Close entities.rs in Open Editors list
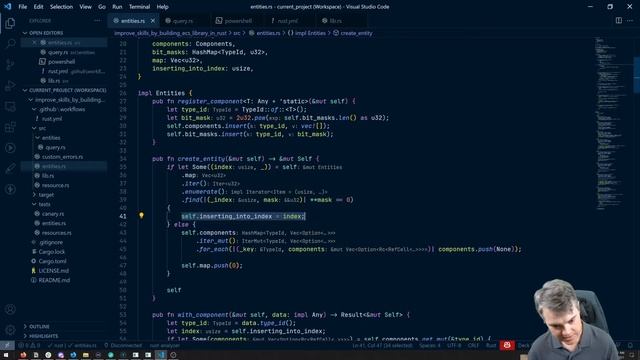This screenshot has width=640, height=360. tap(34, 42)
